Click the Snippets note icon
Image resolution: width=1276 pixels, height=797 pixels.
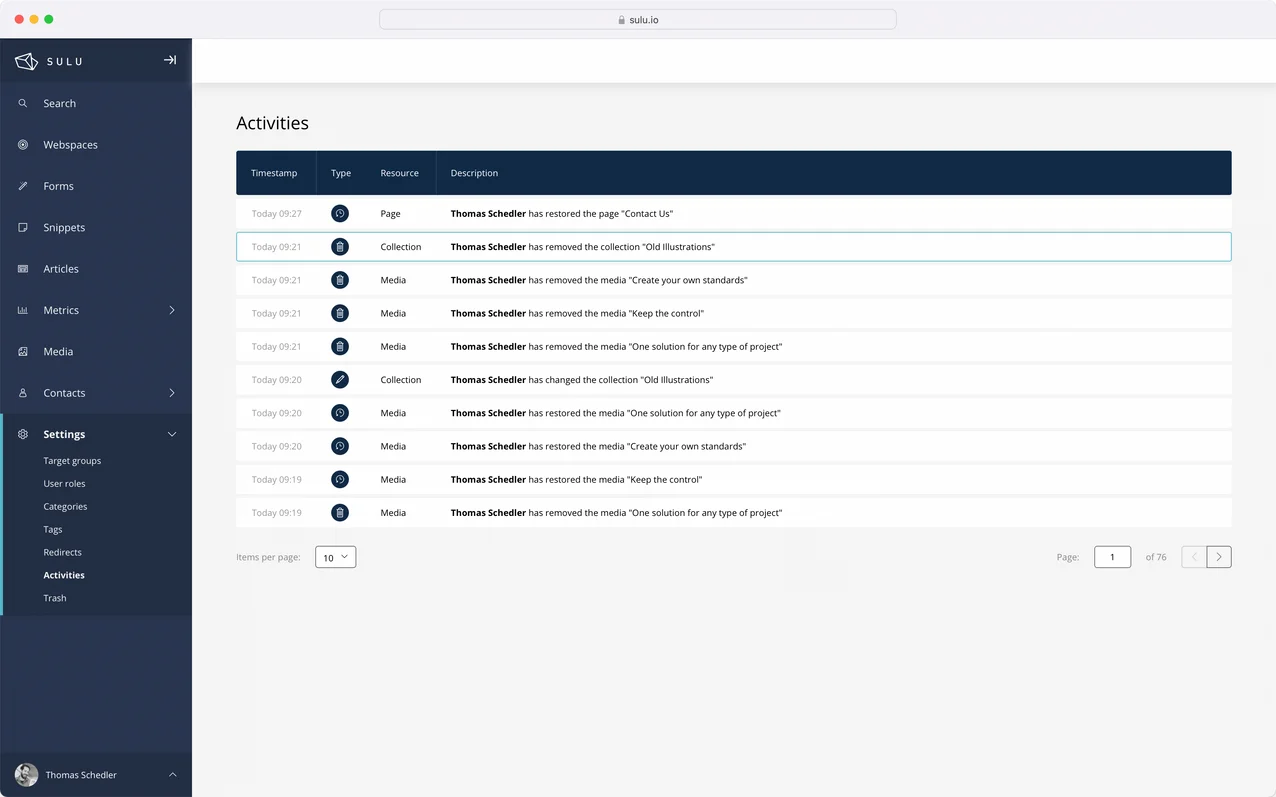[x=23, y=228]
